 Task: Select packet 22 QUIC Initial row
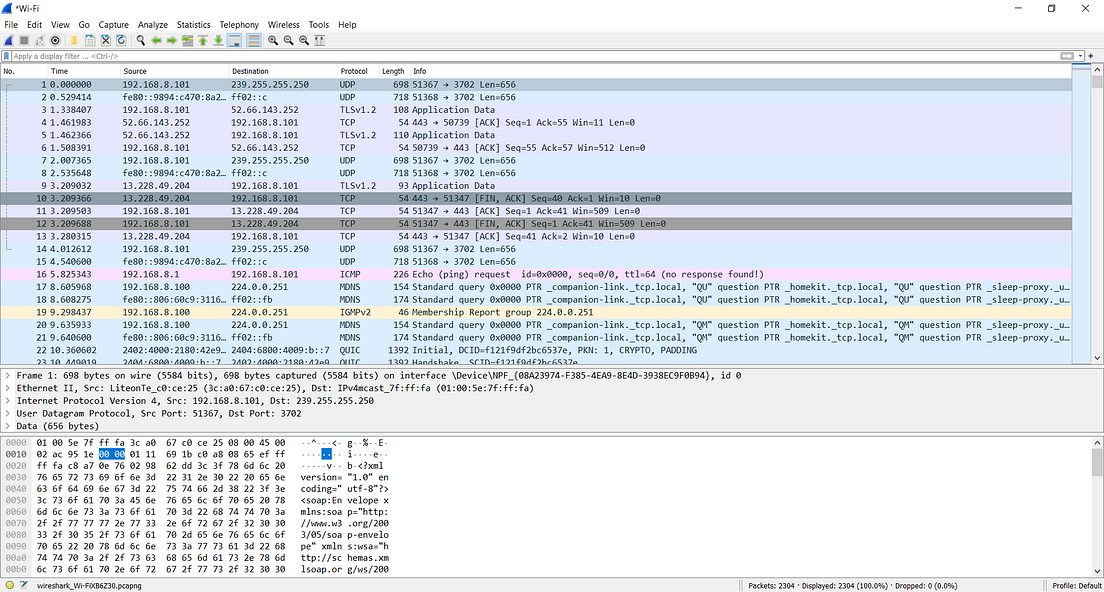point(536,351)
